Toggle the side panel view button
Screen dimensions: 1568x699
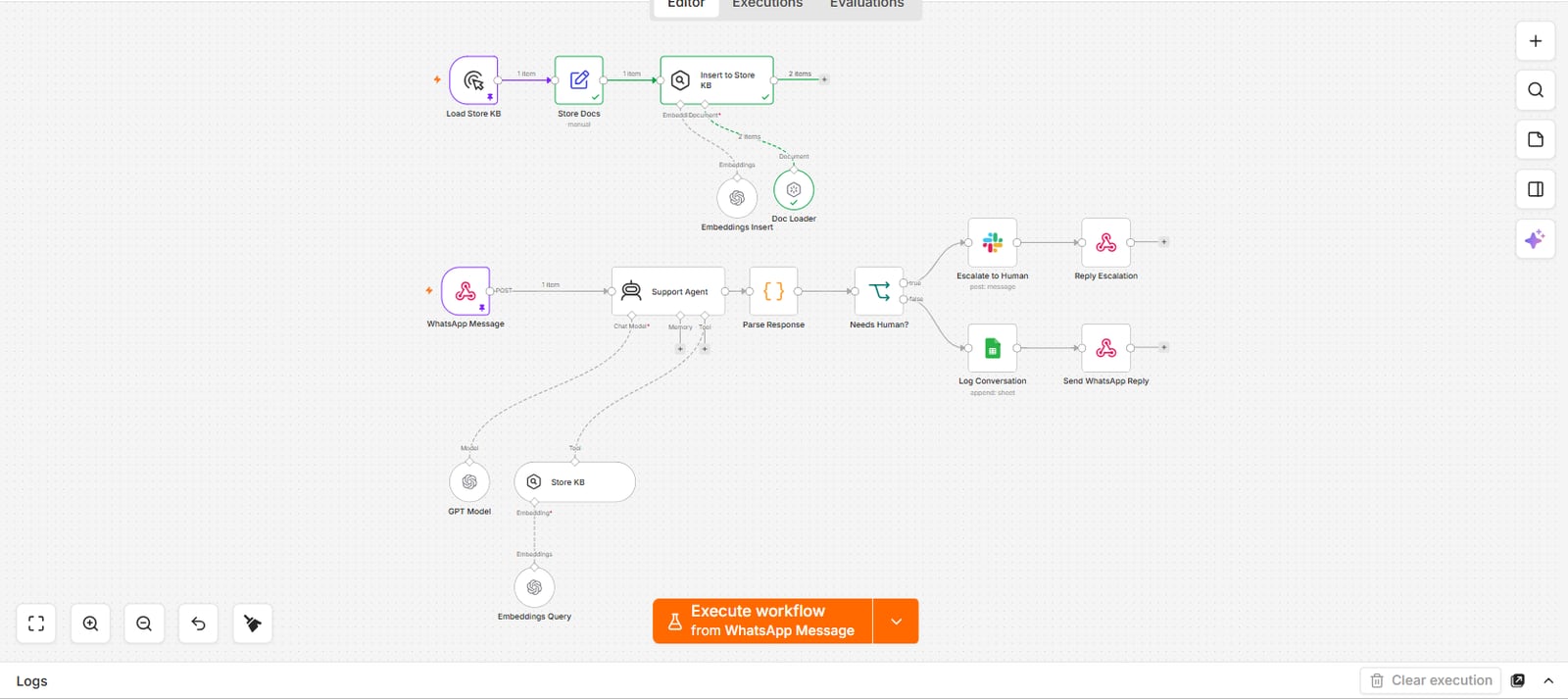point(1536,189)
